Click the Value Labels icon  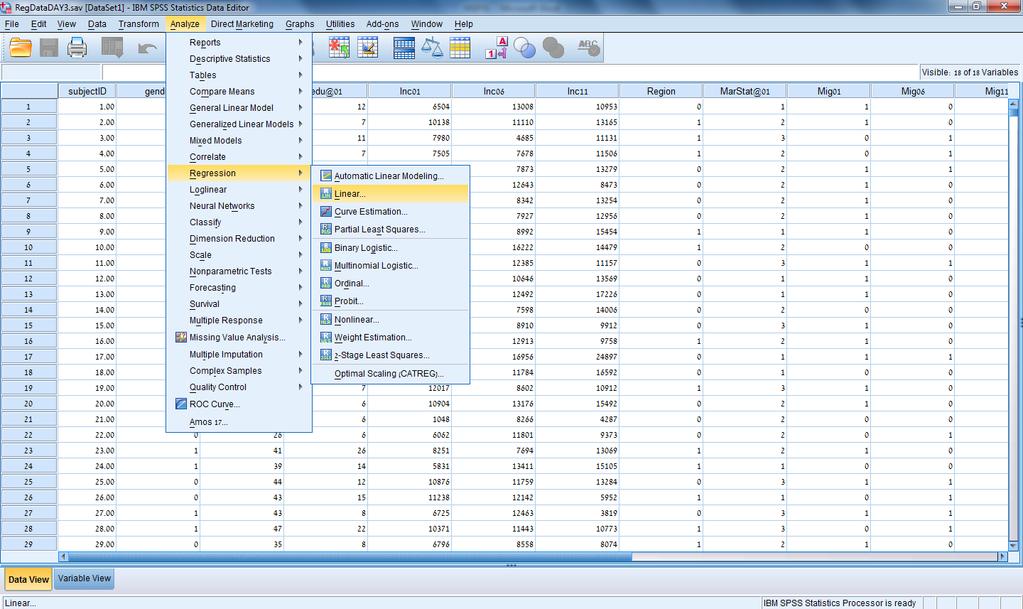pos(496,48)
